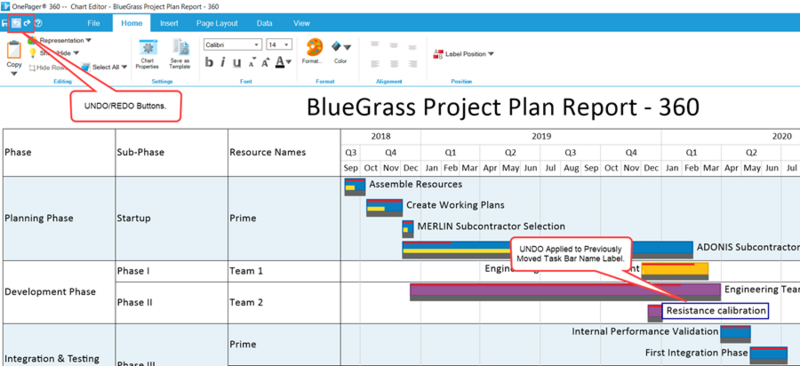This screenshot has width=800, height=366.
Task: Switch to the Data tab
Action: (x=264, y=23)
